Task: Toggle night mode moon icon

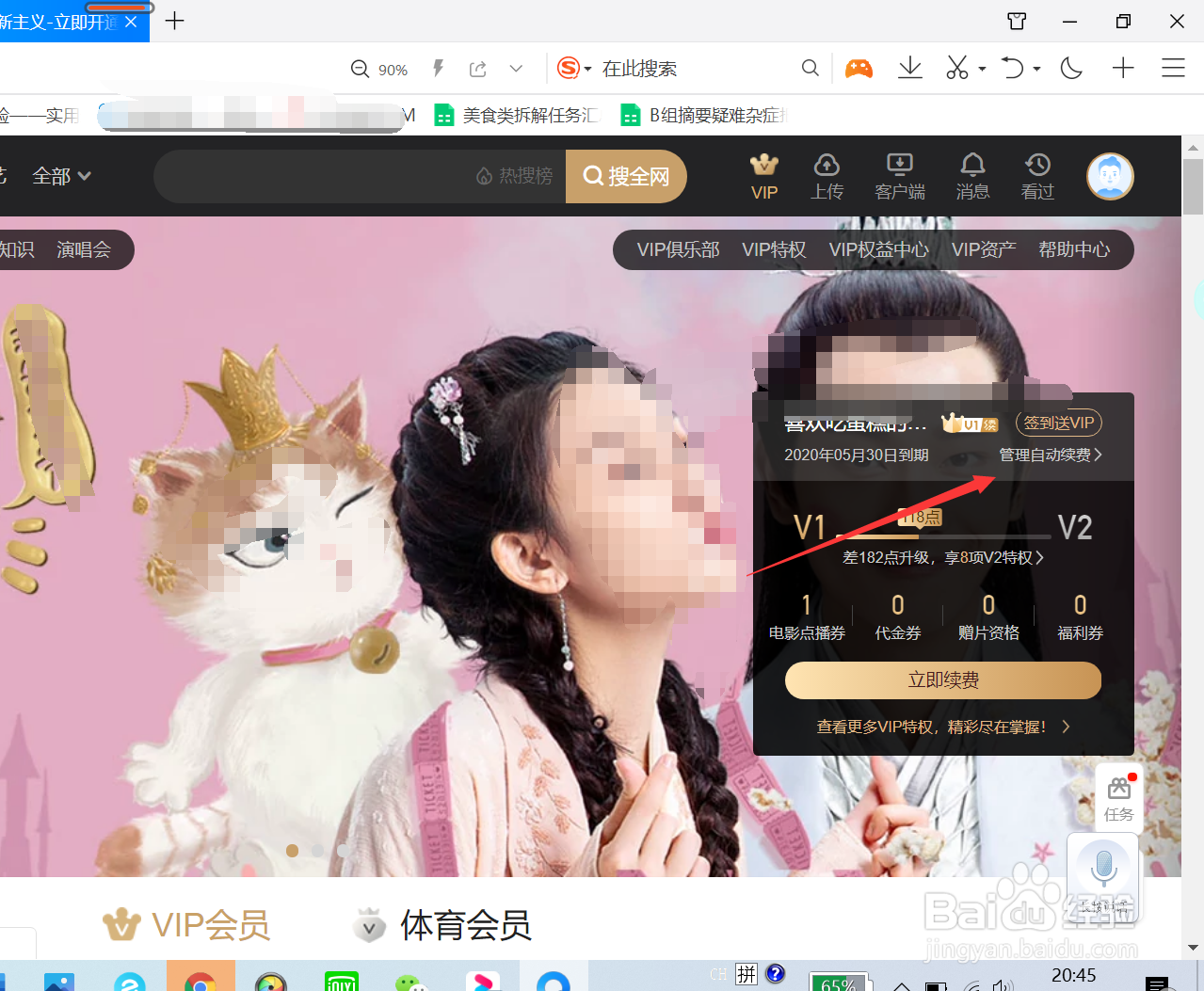Action: tap(1071, 68)
